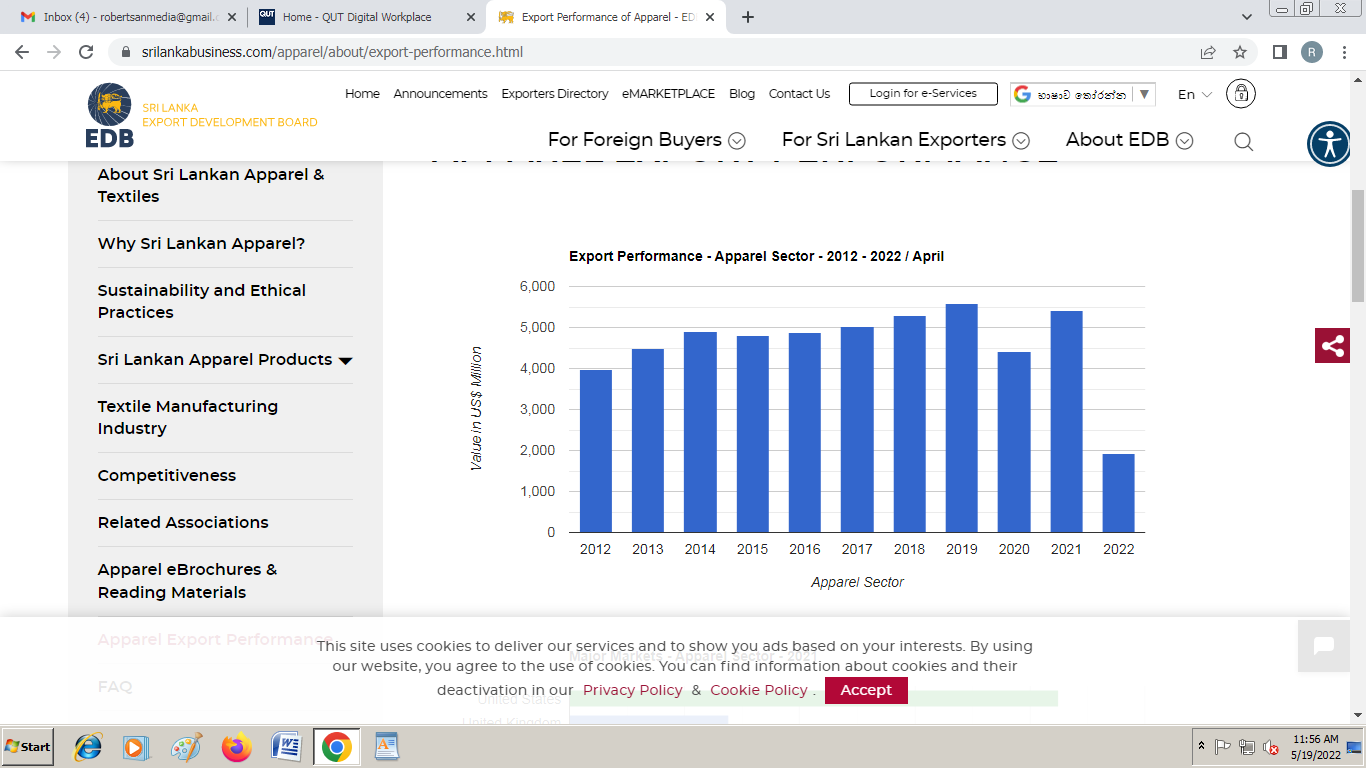This screenshot has height=768, width=1366.
Task: Open Sustainability and Ethical Practices link
Action: [202, 302]
